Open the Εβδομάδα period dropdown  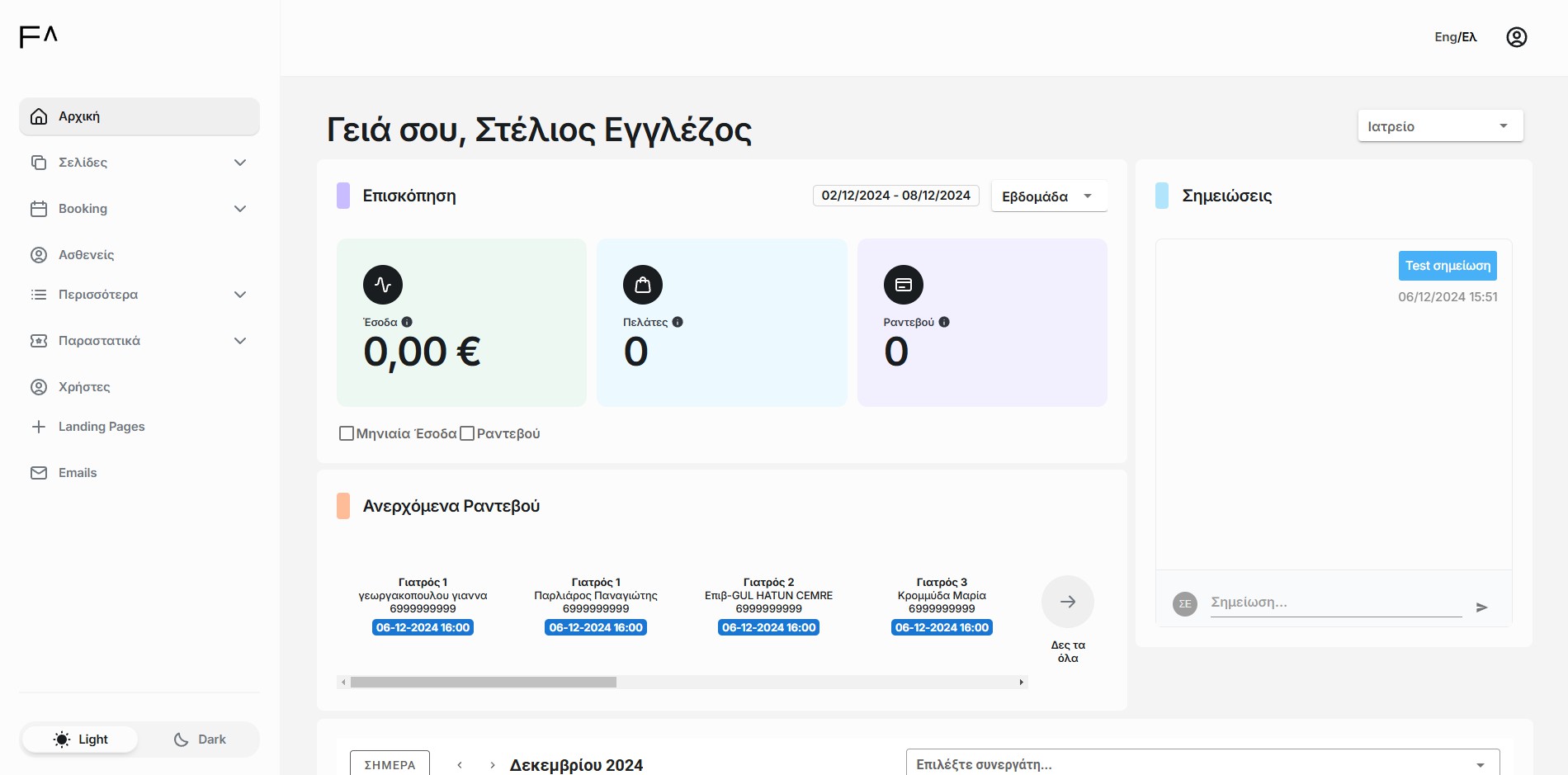pos(1048,196)
